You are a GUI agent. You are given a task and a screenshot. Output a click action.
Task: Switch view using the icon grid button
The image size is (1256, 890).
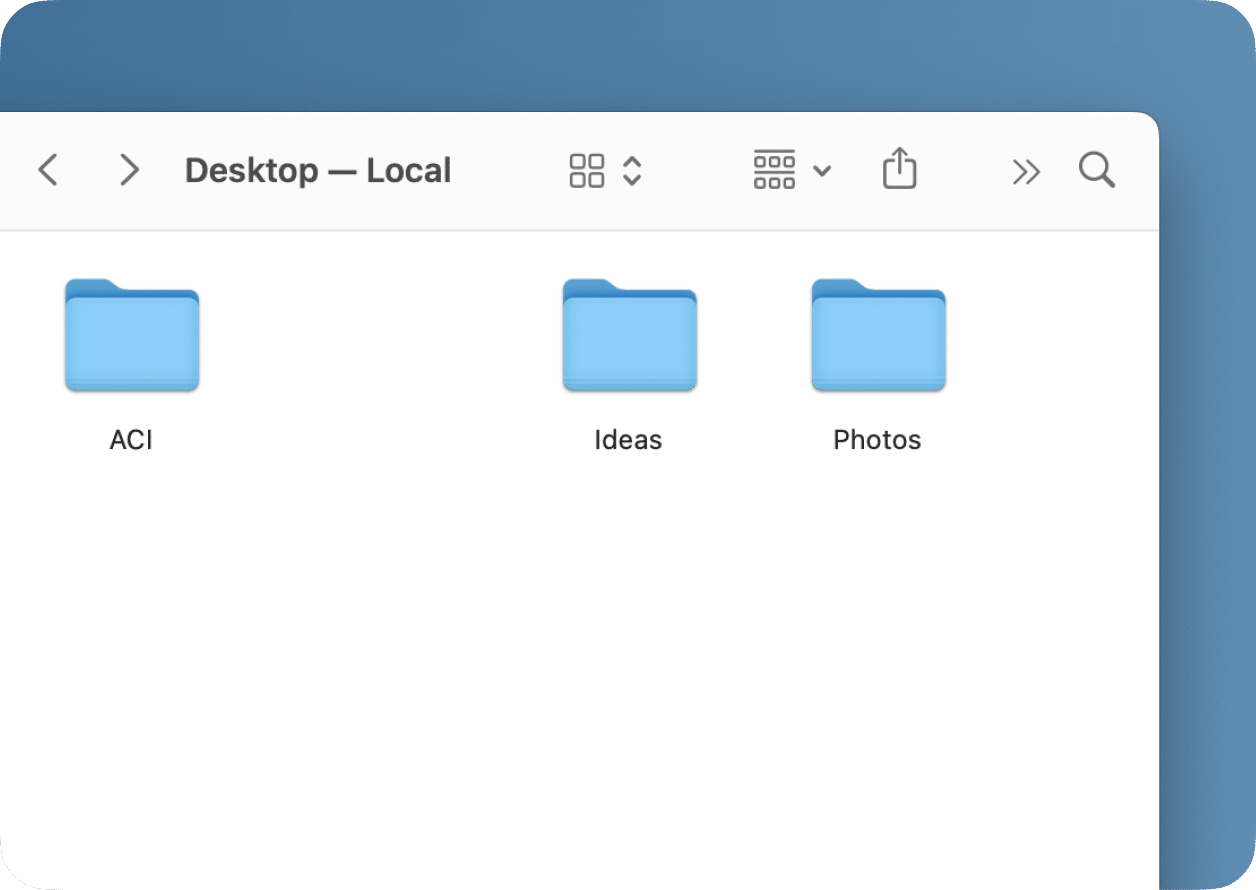(587, 171)
